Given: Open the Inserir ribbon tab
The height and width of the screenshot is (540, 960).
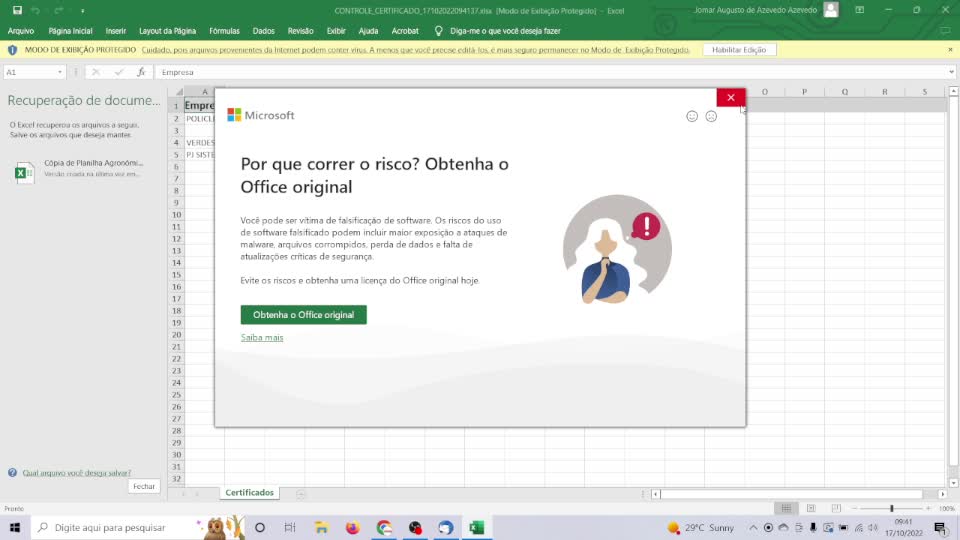Looking at the screenshot, I should point(116,31).
